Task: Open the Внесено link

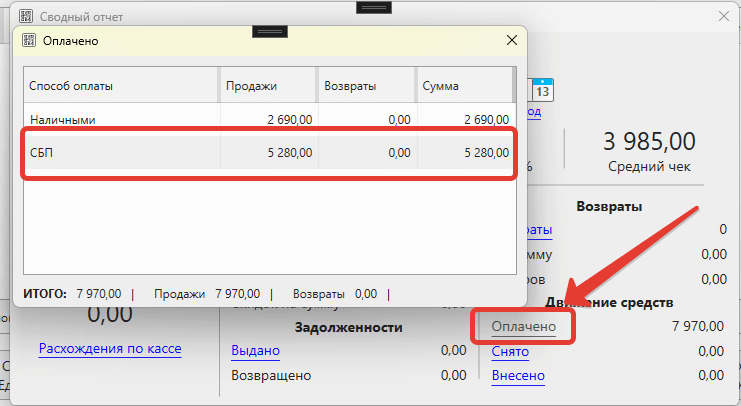Action: coord(517,376)
